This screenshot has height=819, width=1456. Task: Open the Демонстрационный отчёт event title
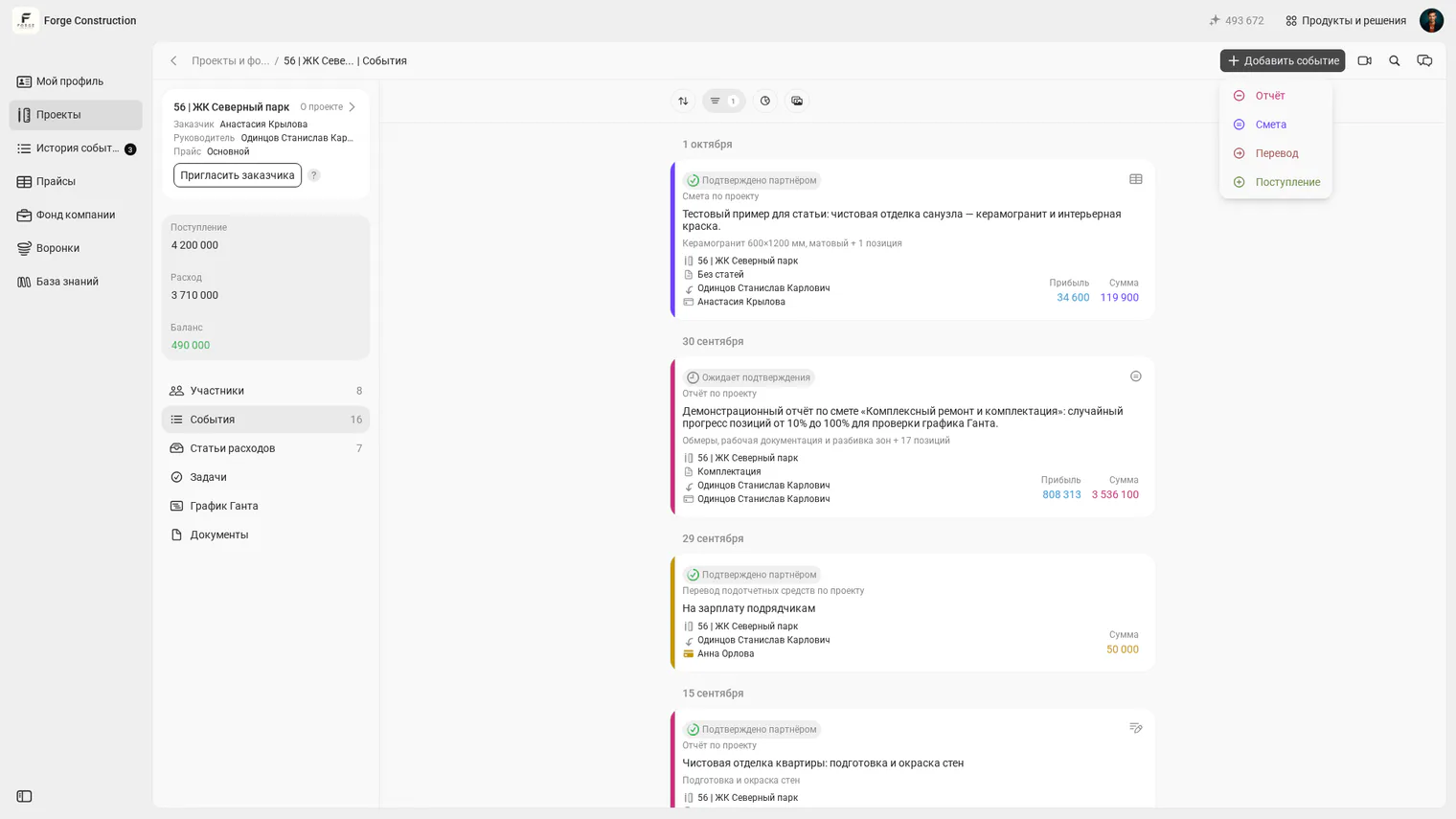point(902,418)
